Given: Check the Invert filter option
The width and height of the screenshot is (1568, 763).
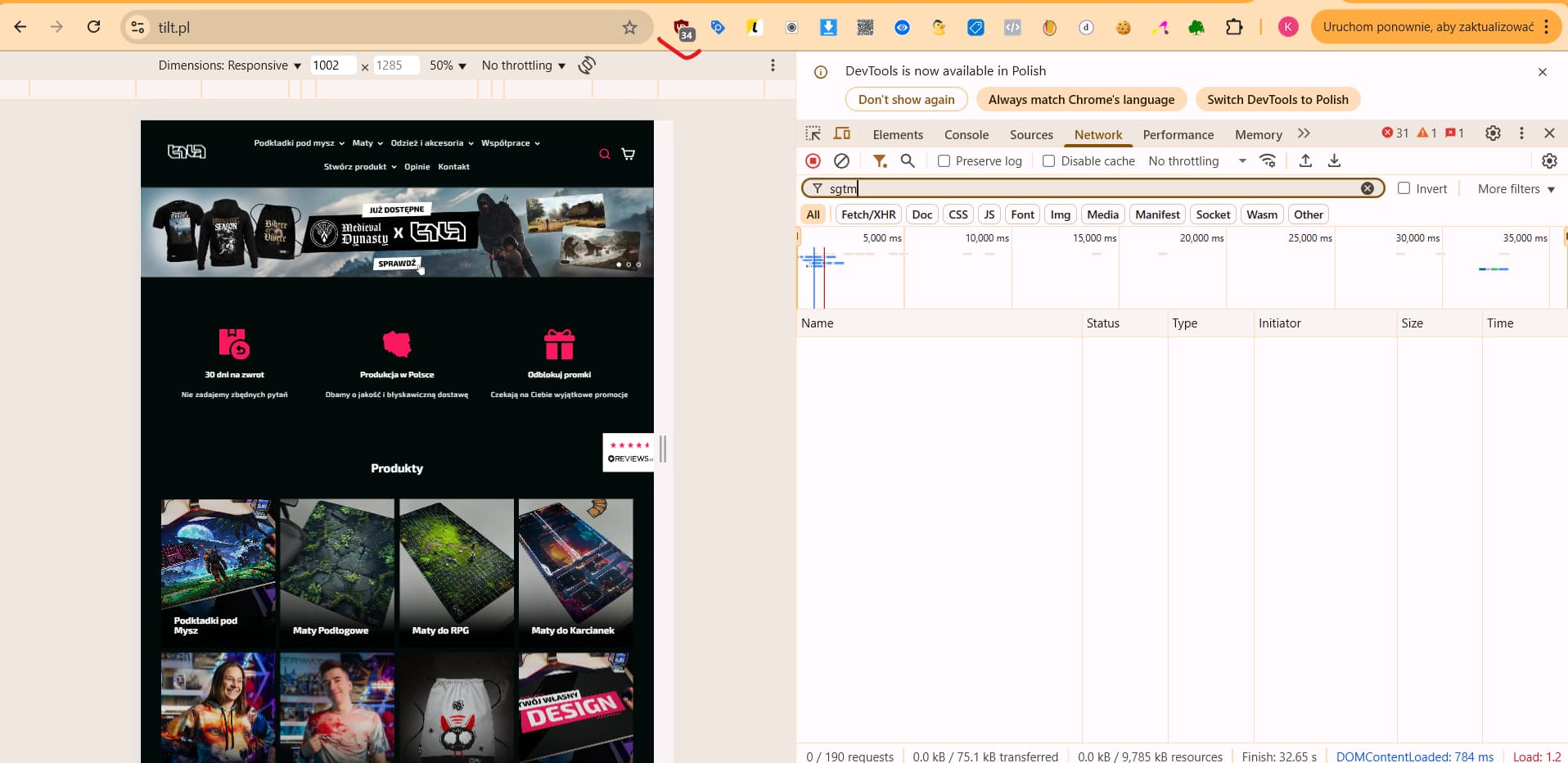Looking at the screenshot, I should coord(1404,188).
